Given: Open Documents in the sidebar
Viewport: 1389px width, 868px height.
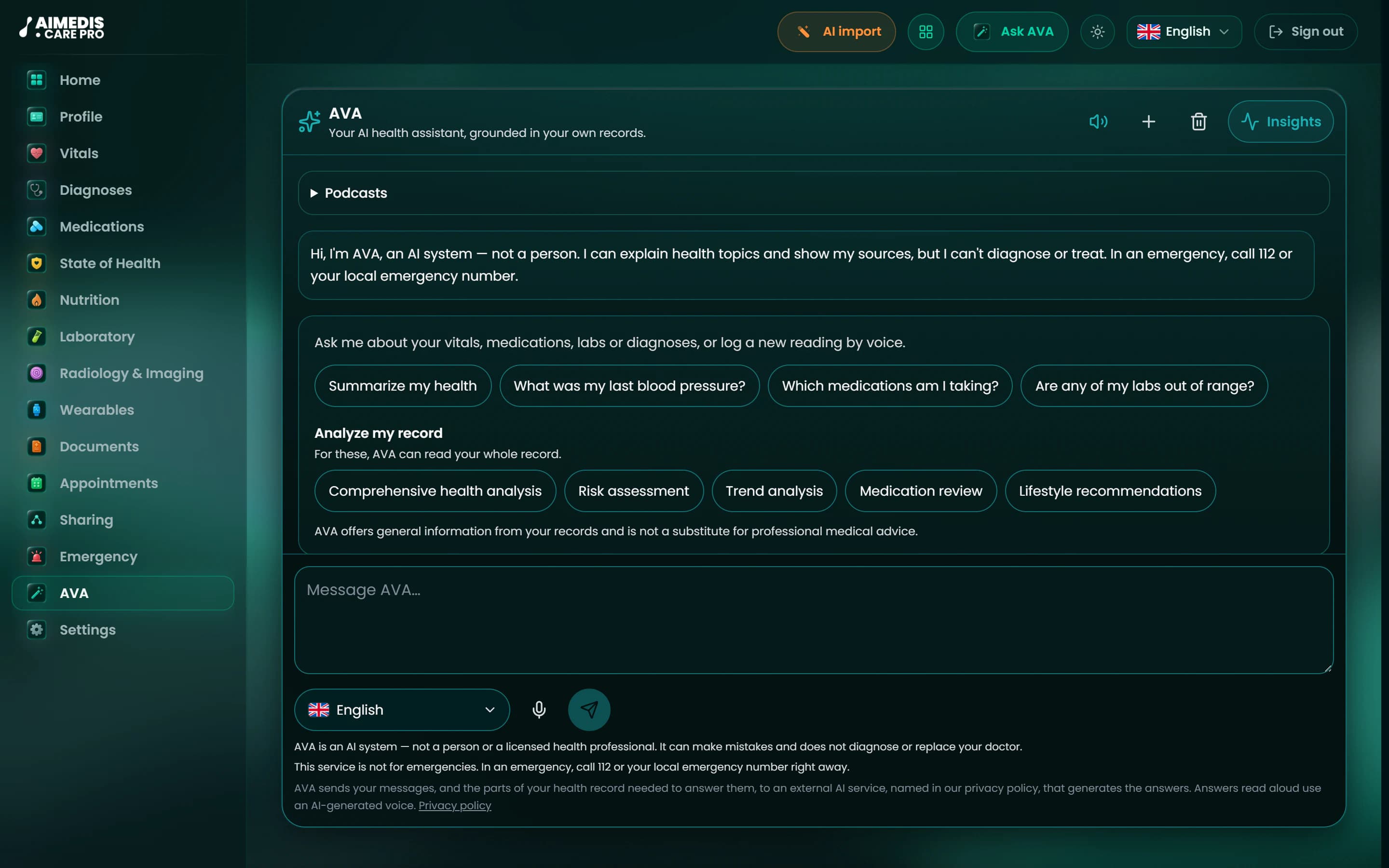Looking at the screenshot, I should (123, 447).
